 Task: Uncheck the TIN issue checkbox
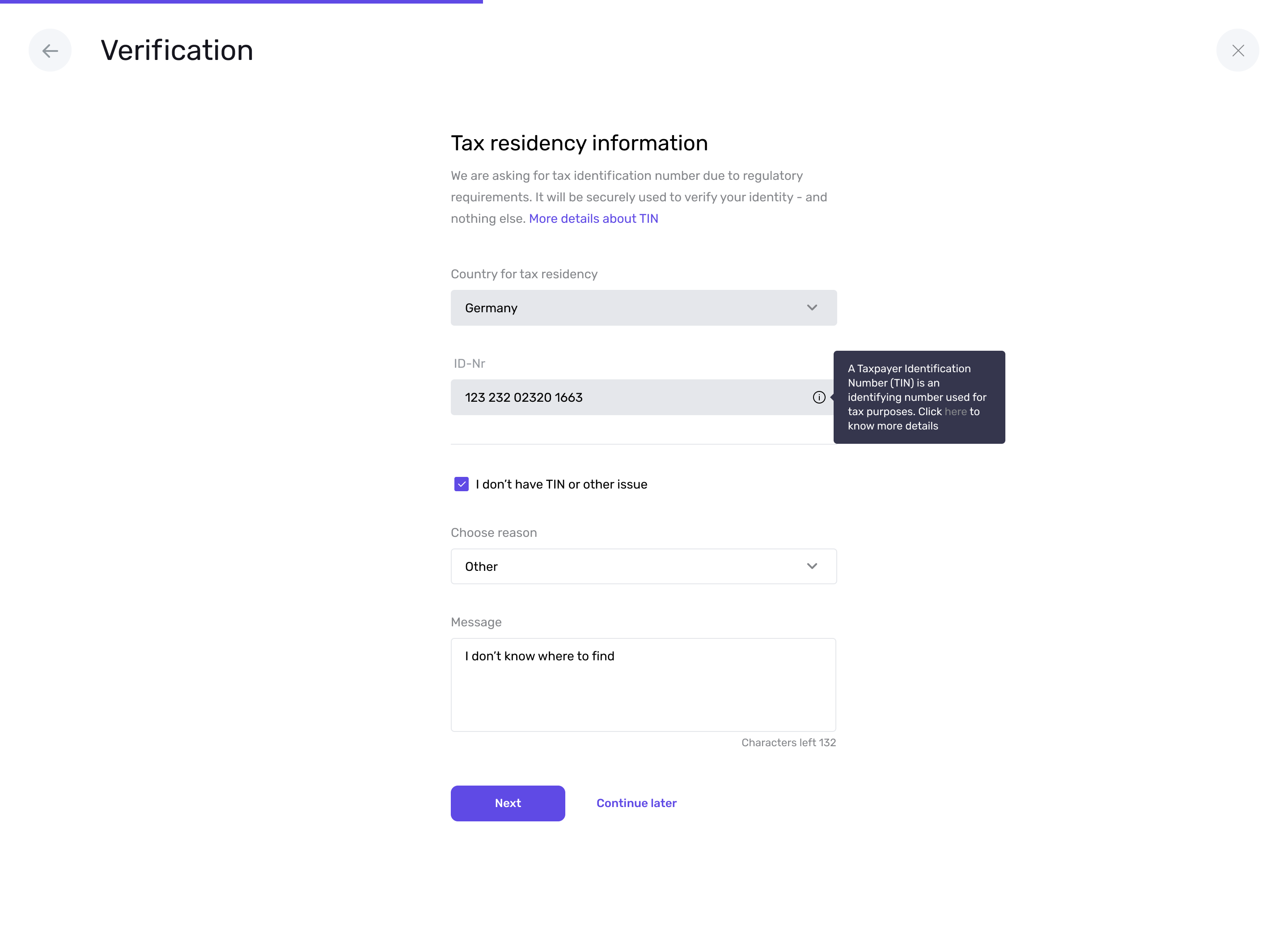click(x=461, y=484)
